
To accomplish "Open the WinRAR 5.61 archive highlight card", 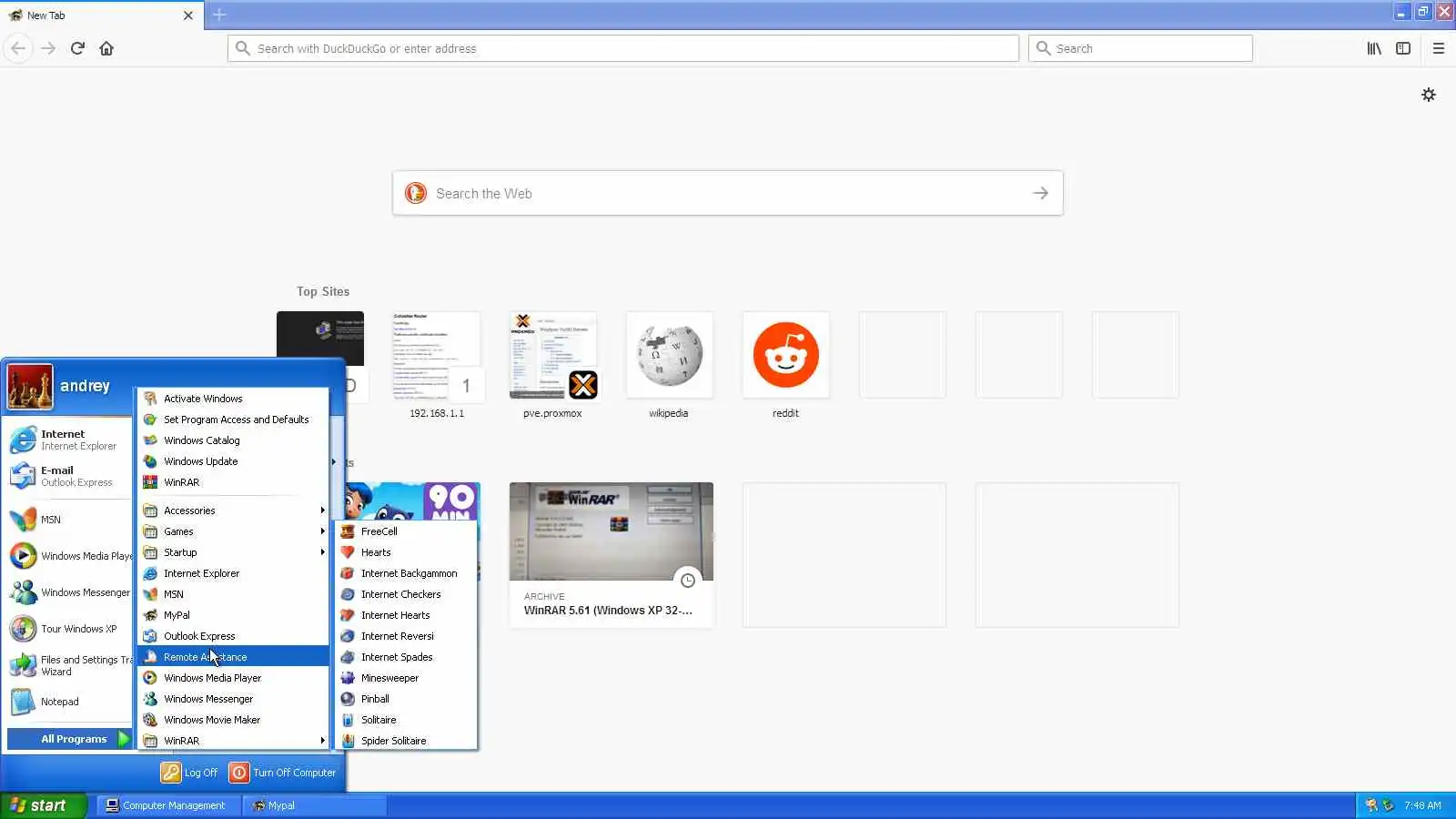I will pos(611,555).
